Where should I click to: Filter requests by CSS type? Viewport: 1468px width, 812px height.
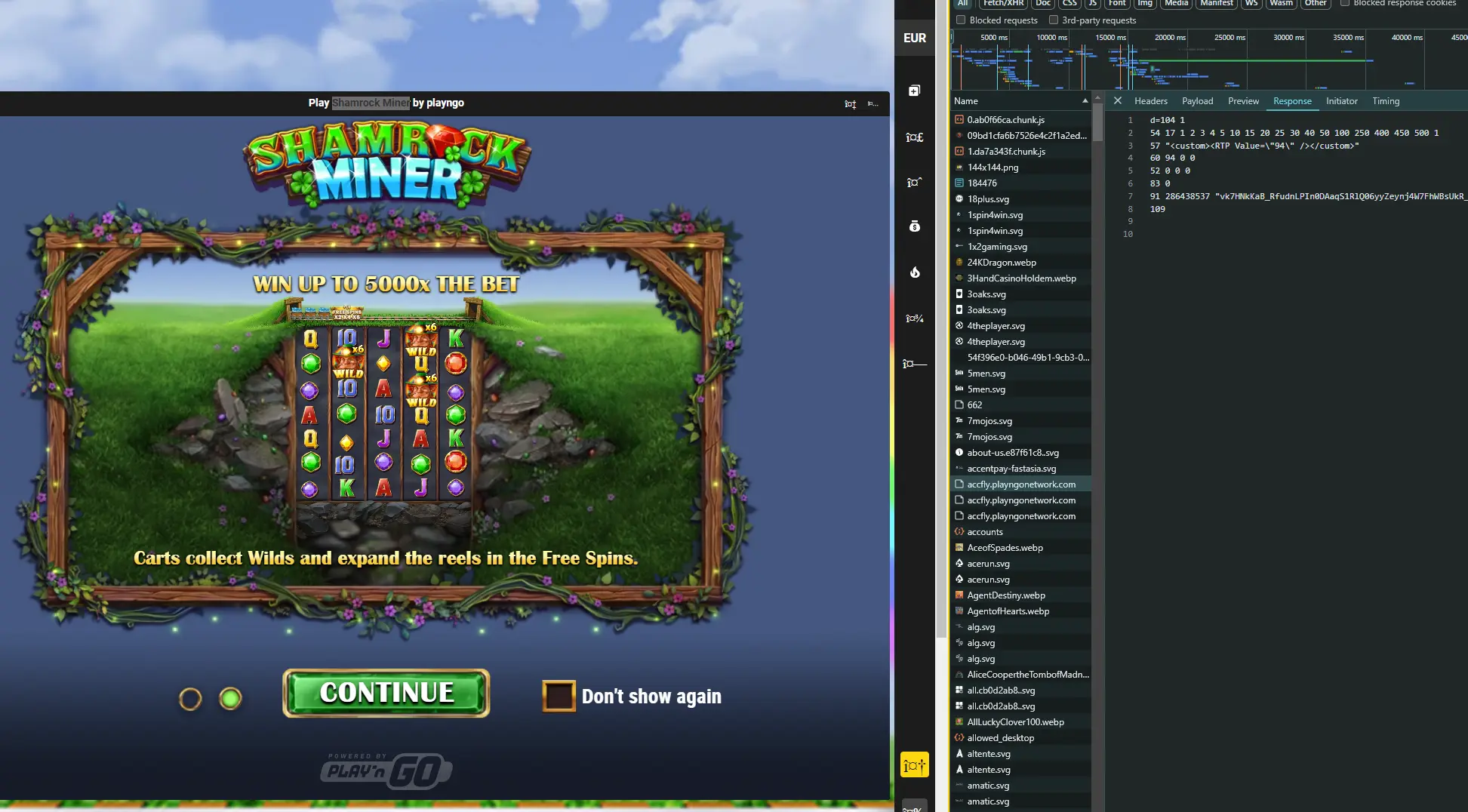tap(1070, 4)
